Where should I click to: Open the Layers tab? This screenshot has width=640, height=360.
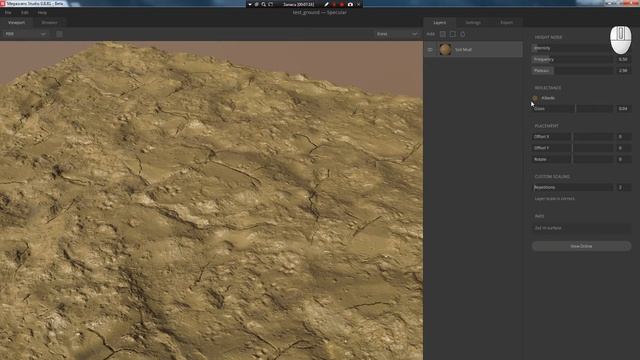439,22
